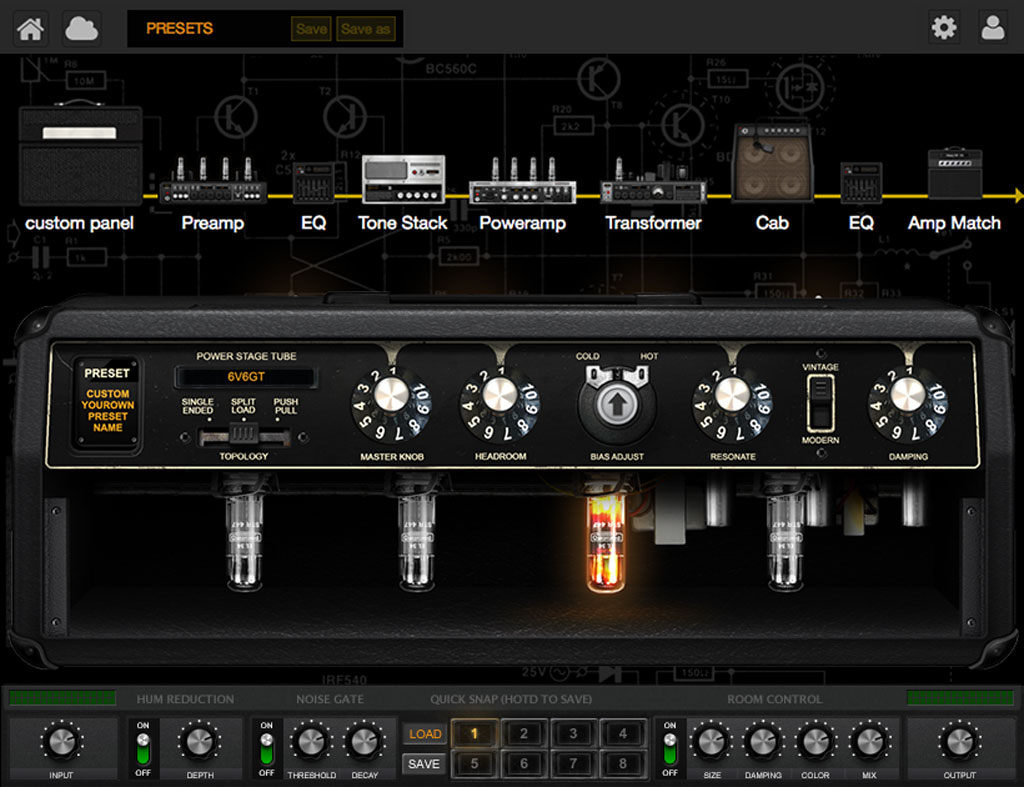This screenshot has width=1024, height=787.
Task: Select Quick Snap slot 4
Action: (x=623, y=733)
